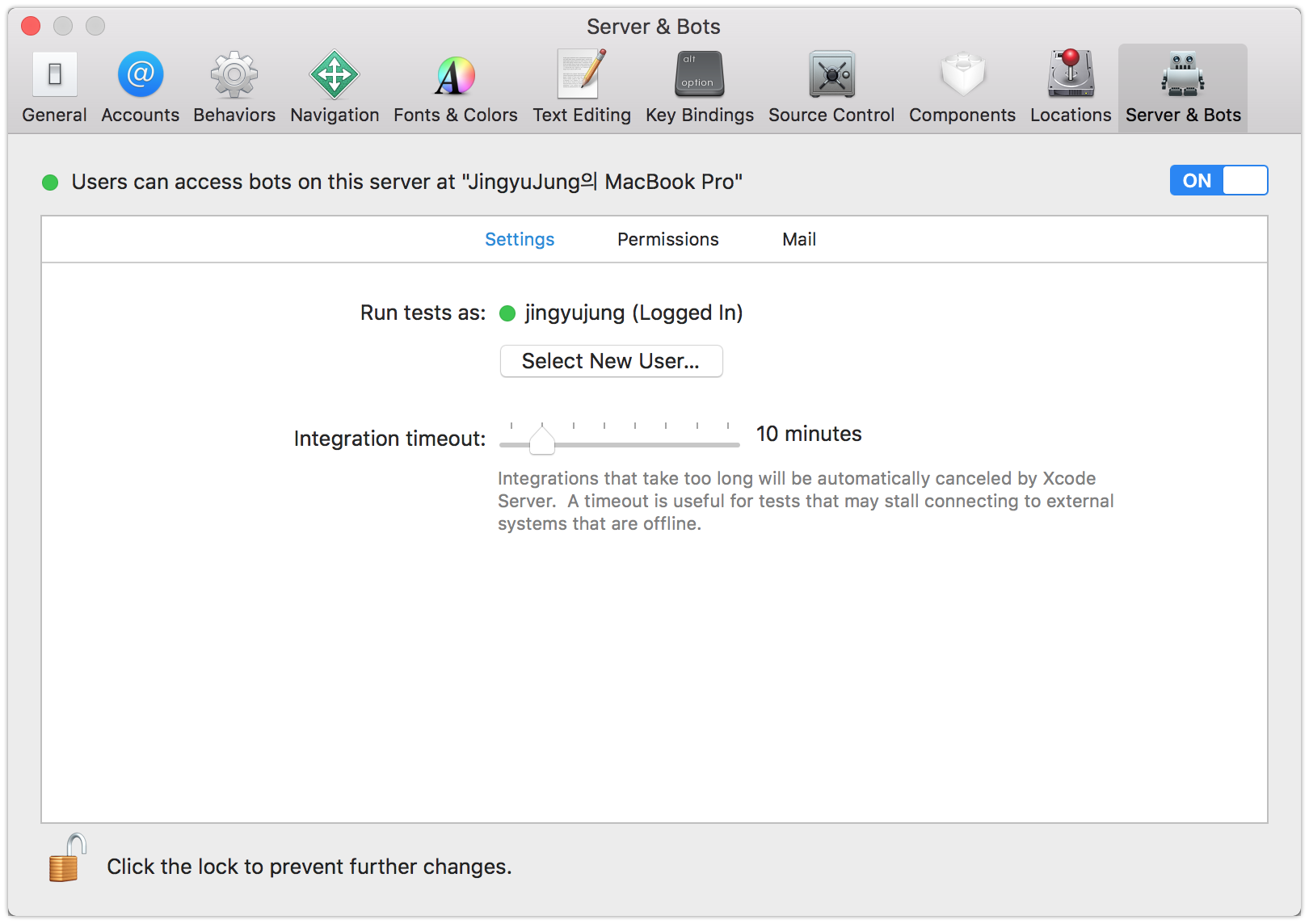The height and width of the screenshot is (924, 1309).
Task: Turn off the Xcode Server ON switch
Action: coord(1219,180)
